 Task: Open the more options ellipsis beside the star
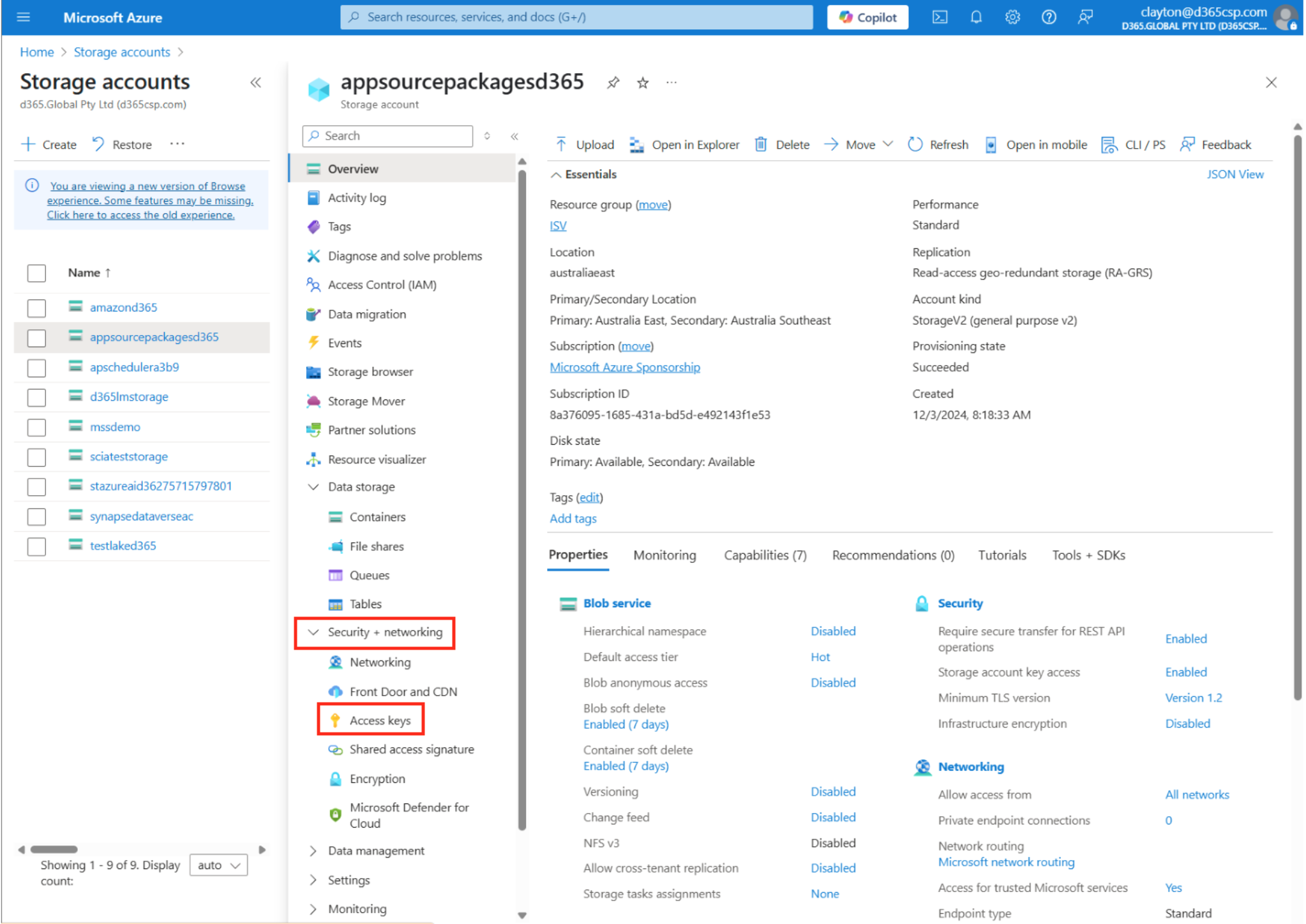[x=672, y=83]
